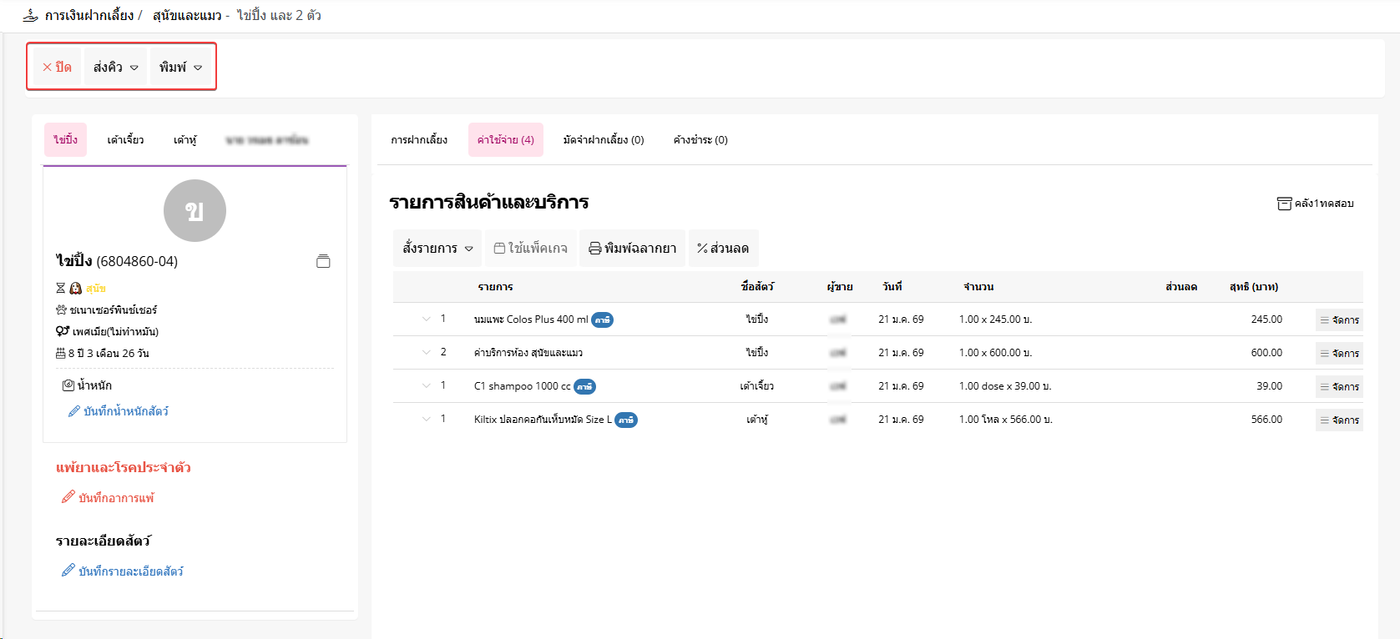1400x639 pixels.
Task: Click the tag badge on Kiltix row
Action: click(626, 420)
